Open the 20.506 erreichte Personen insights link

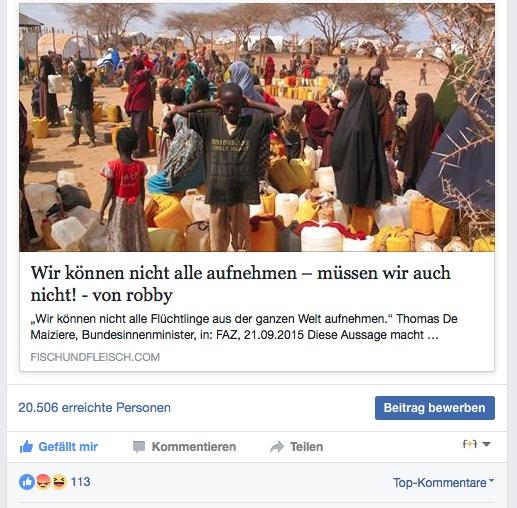tap(94, 408)
